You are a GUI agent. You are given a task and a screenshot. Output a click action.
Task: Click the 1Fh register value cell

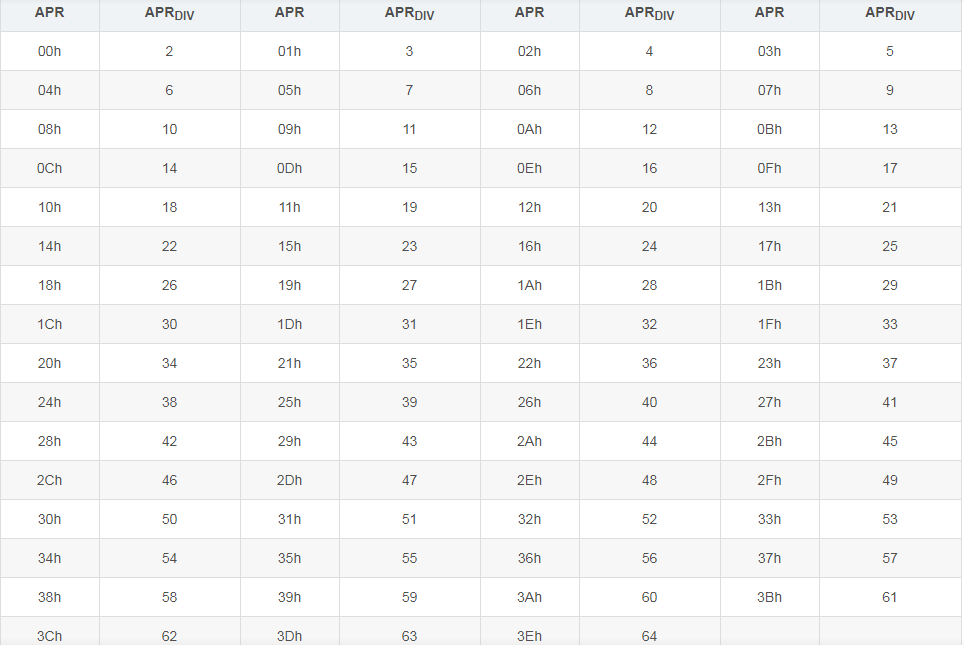point(769,324)
